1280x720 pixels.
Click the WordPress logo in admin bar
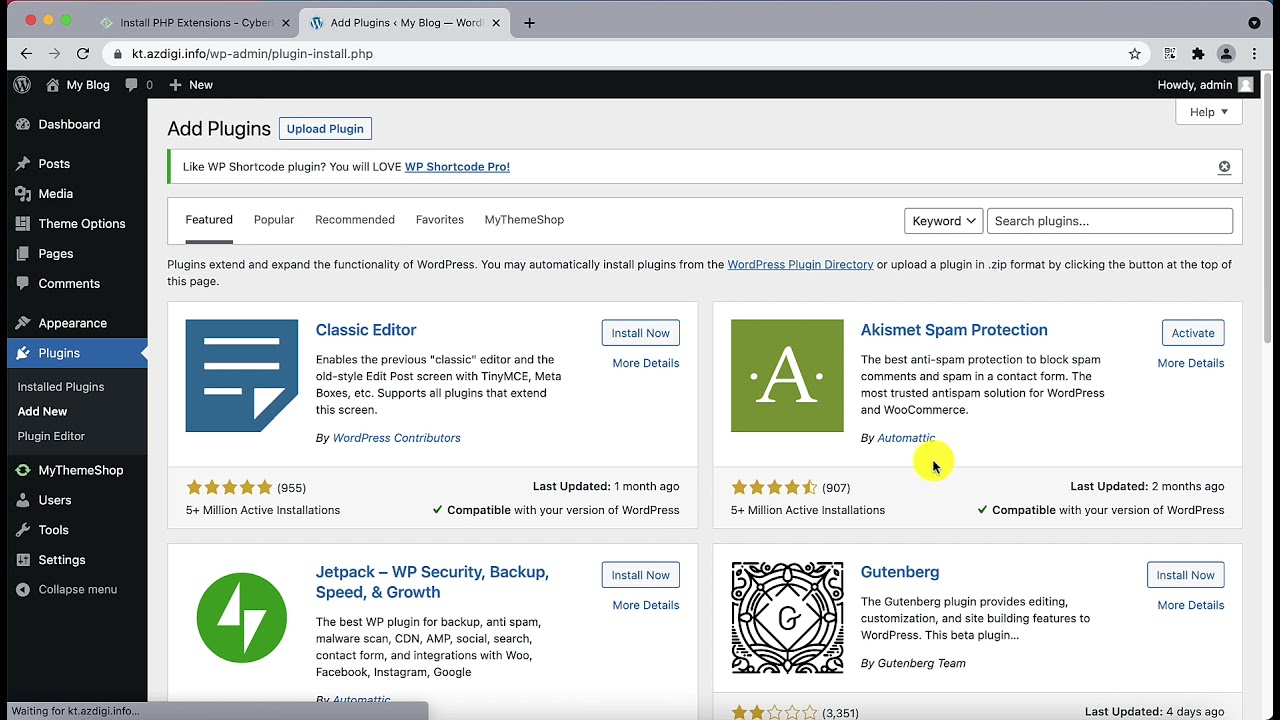[22, 85]
